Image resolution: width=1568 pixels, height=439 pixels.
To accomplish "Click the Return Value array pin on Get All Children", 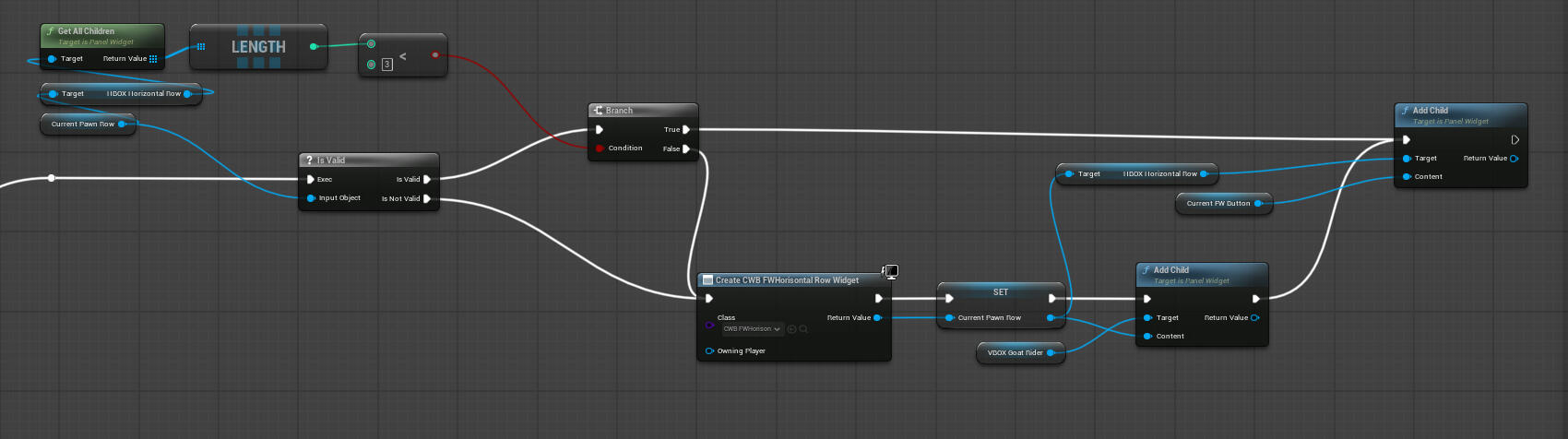I will pos(153,59).
